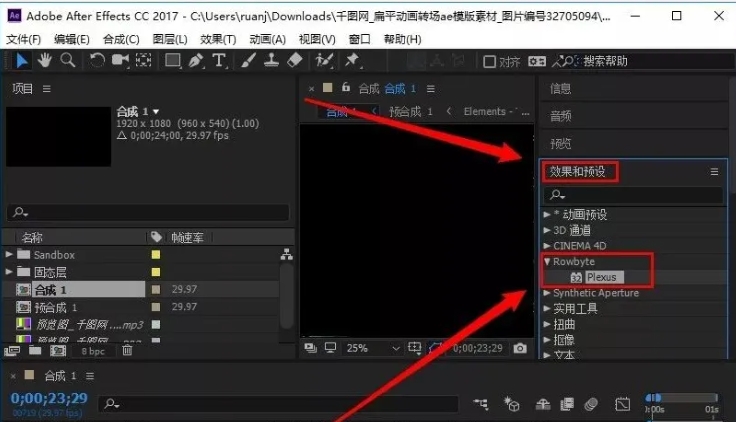The width and height of the screenshot is (736, 422).
Task: Open the 文件(F) menu
Action: pos(23,39)
